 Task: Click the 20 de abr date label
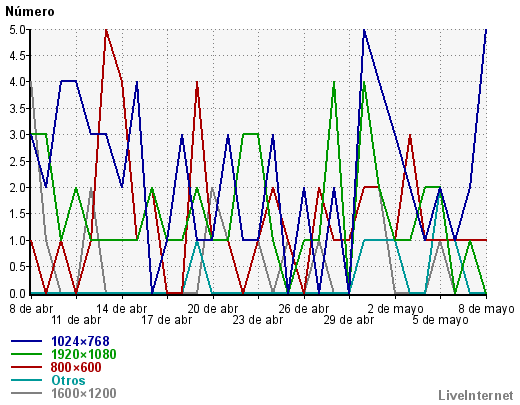pos(213,309)
